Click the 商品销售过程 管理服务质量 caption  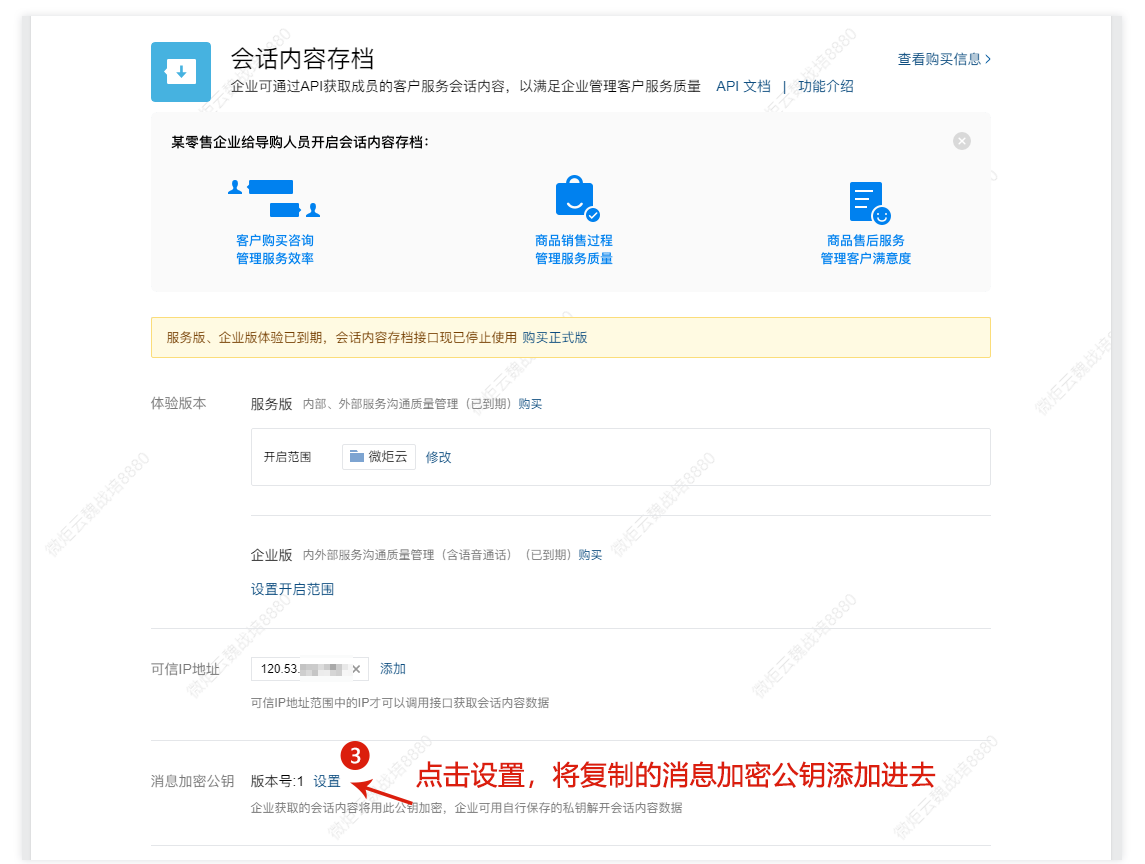point(574,250)
